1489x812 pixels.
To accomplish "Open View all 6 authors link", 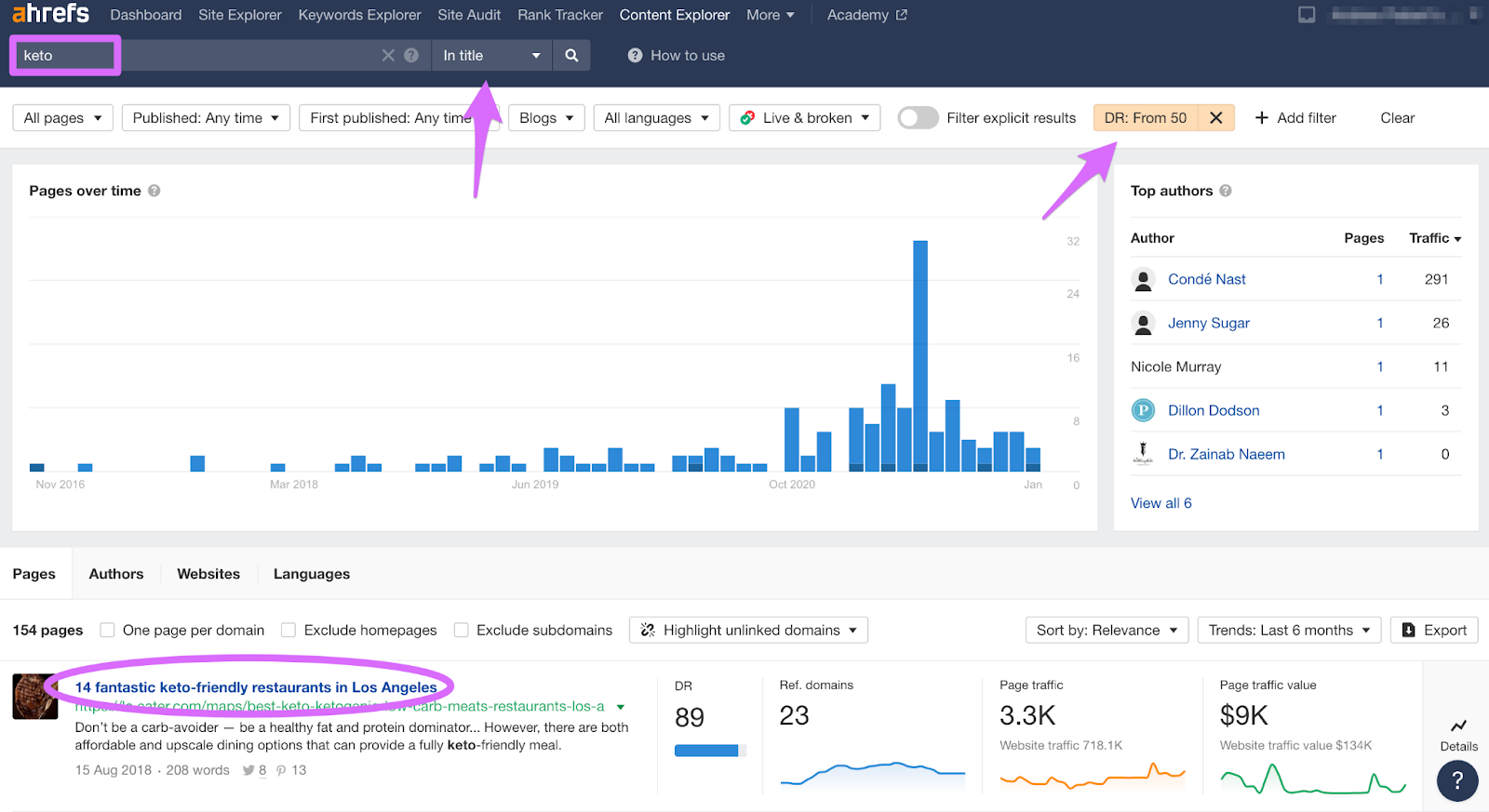I will 1160,503.
